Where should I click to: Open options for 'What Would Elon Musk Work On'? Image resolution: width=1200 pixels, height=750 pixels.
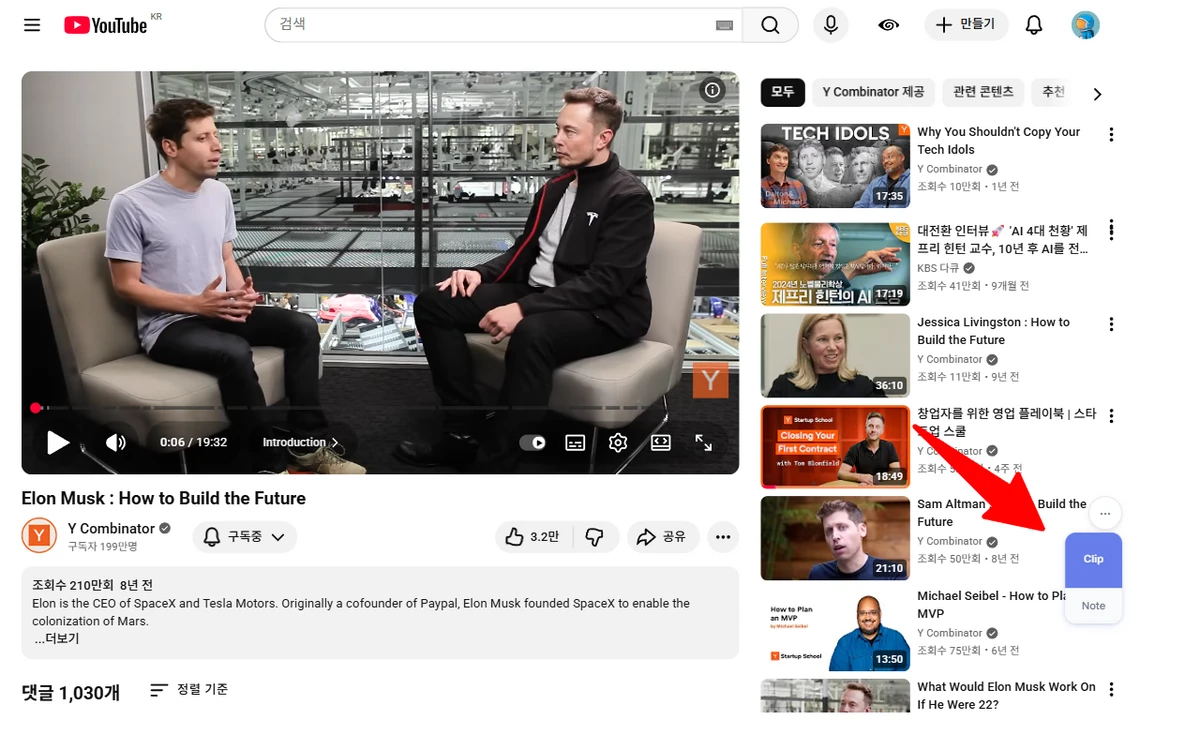click(1111, 689)
